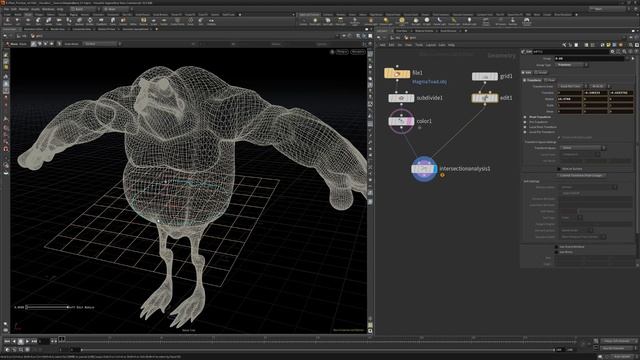Create a Distant Light (sun icon)
640x360 pixels.
pyautogui.click(x=386, y=21)
